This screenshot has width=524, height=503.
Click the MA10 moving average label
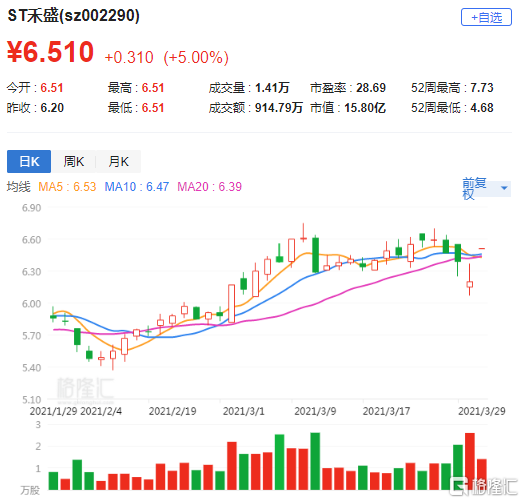137,186
